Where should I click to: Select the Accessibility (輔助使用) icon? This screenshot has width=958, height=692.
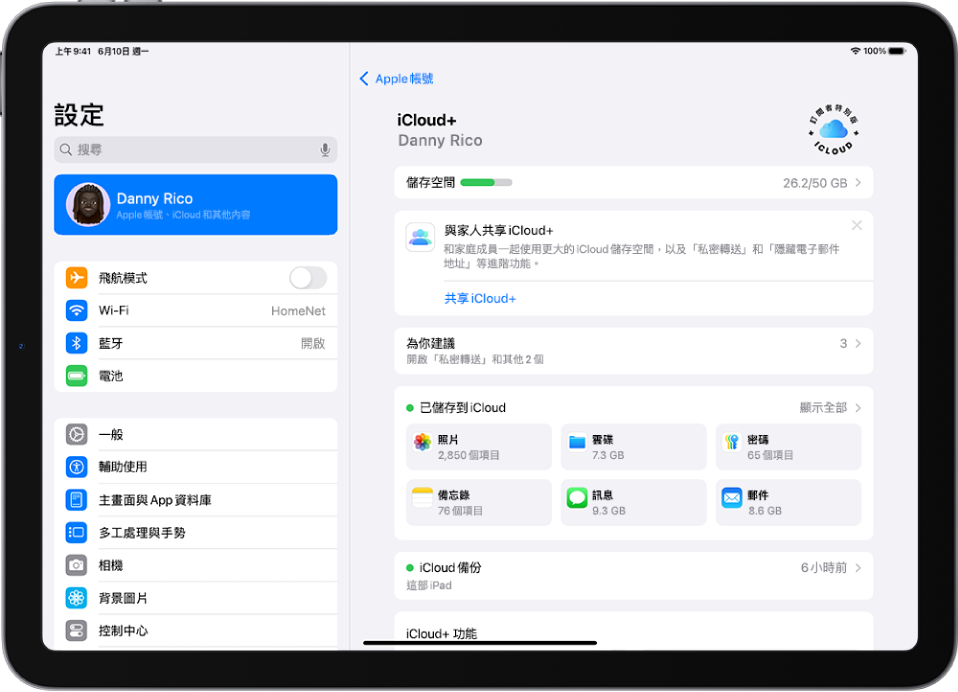point(76,467)
